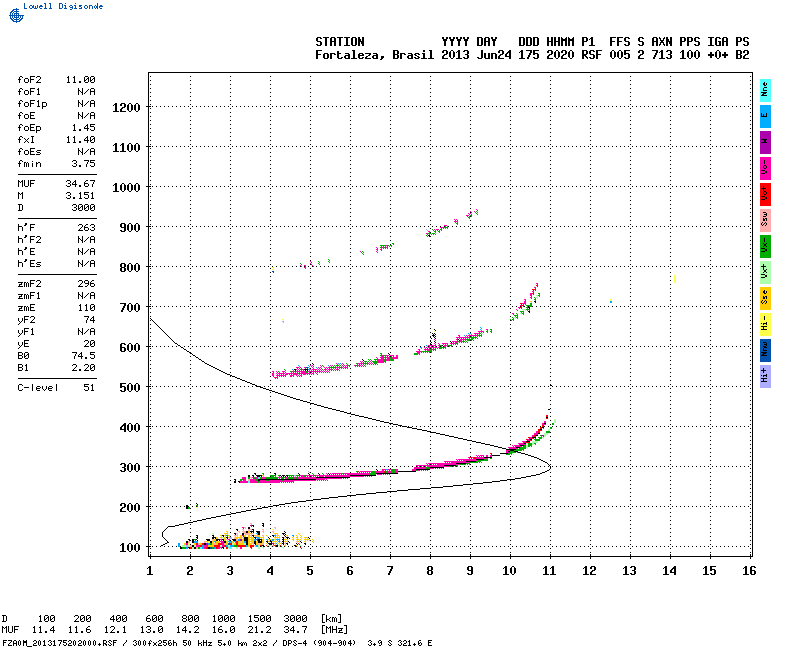Click the Lowell Digisonde title text
This screenshot has width=800, height=650.
point(63,7)
